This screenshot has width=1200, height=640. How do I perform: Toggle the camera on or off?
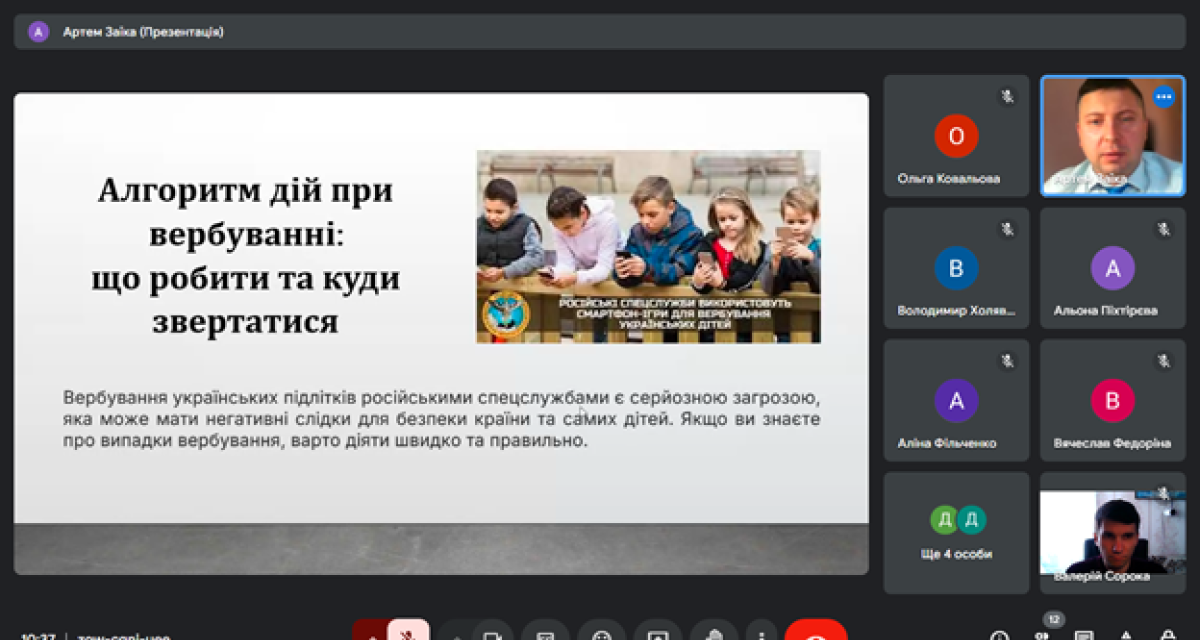coord(490,633)
